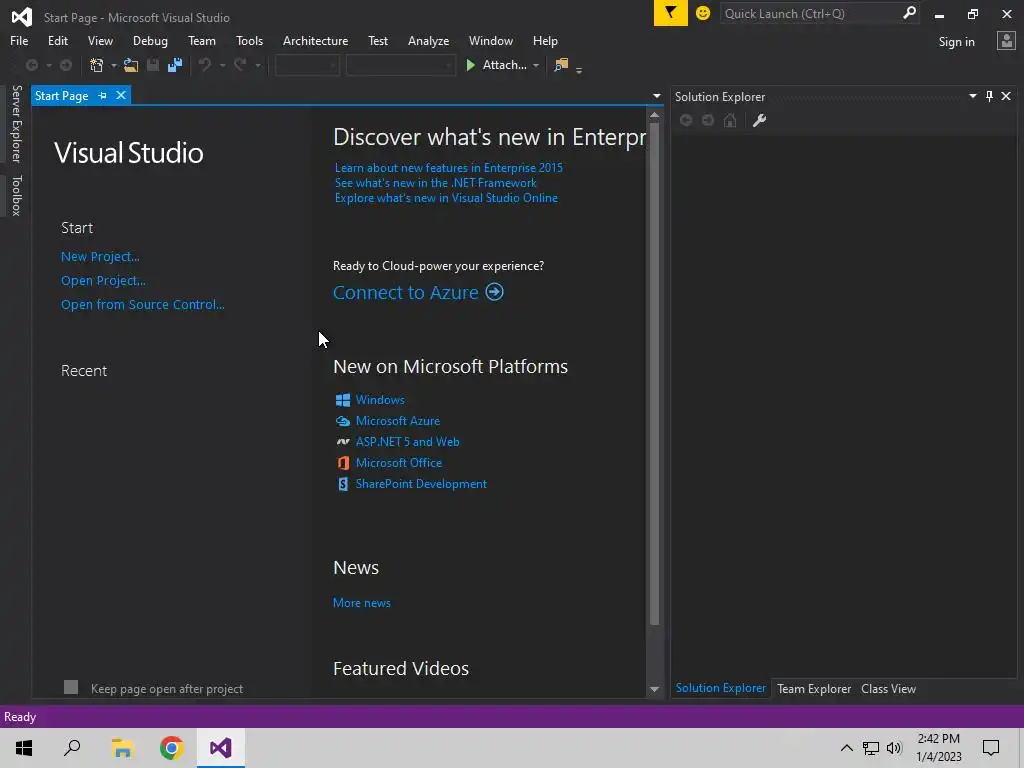
Task: Open the Attach button dropdown arrow
Action: click(536, 65)
